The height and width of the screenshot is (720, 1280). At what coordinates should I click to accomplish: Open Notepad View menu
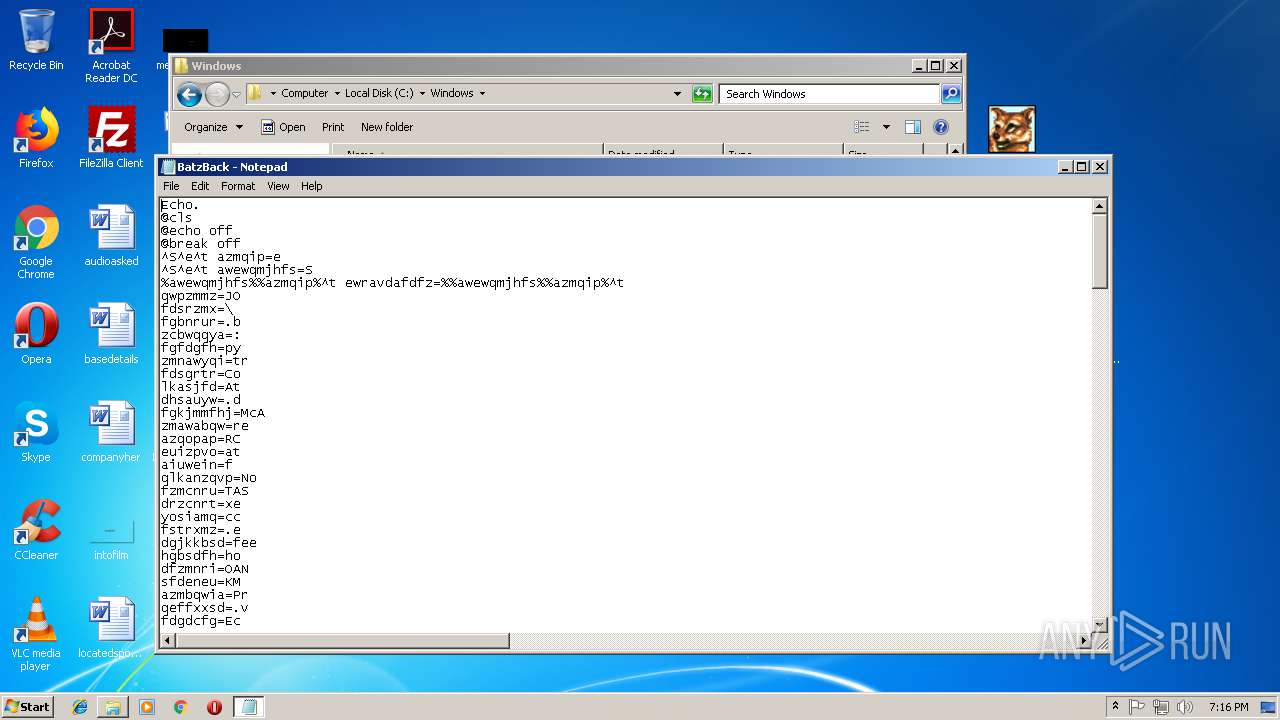[278, 186]
